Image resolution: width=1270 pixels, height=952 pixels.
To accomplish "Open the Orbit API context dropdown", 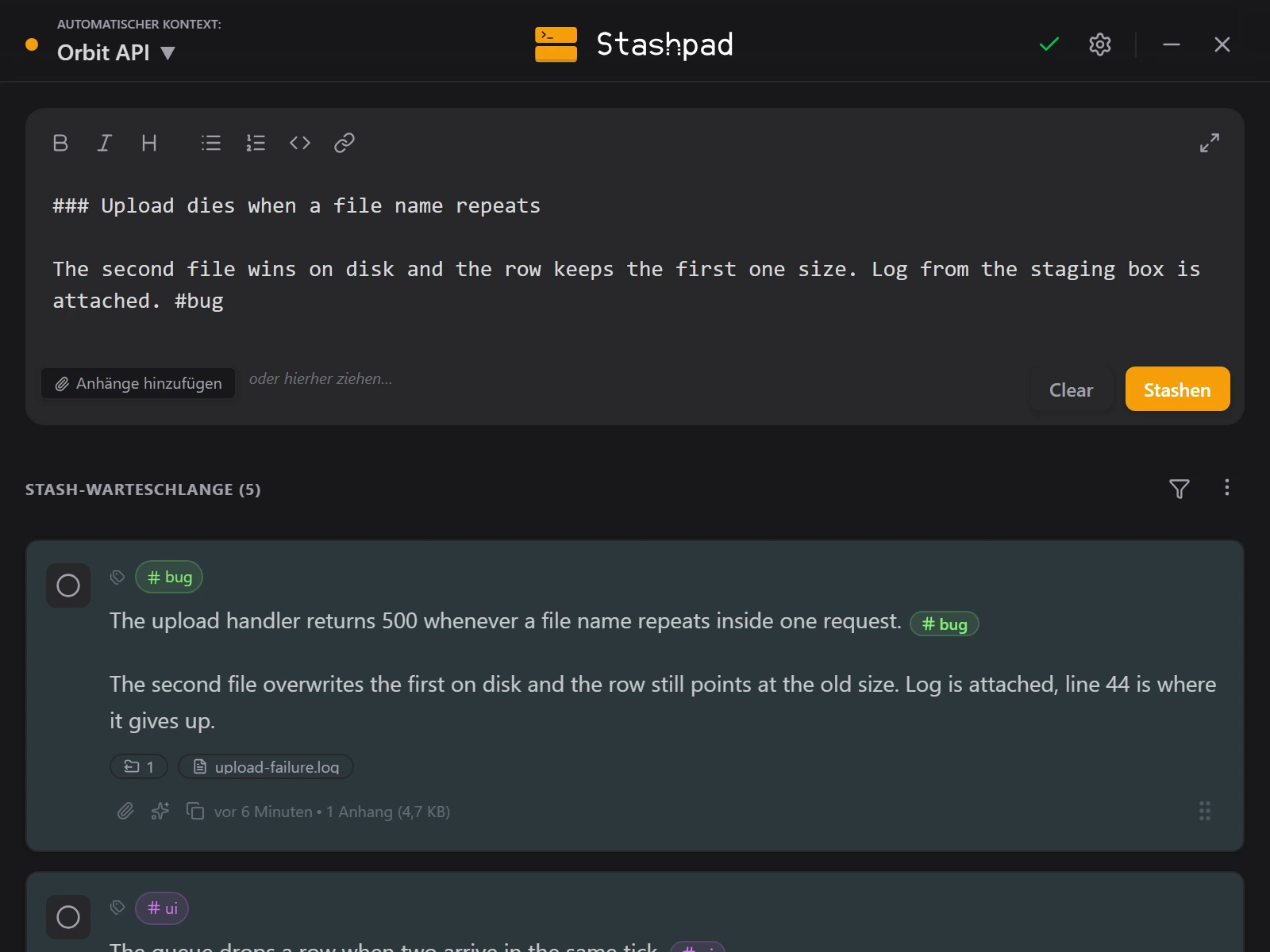I will pos(116,52).
